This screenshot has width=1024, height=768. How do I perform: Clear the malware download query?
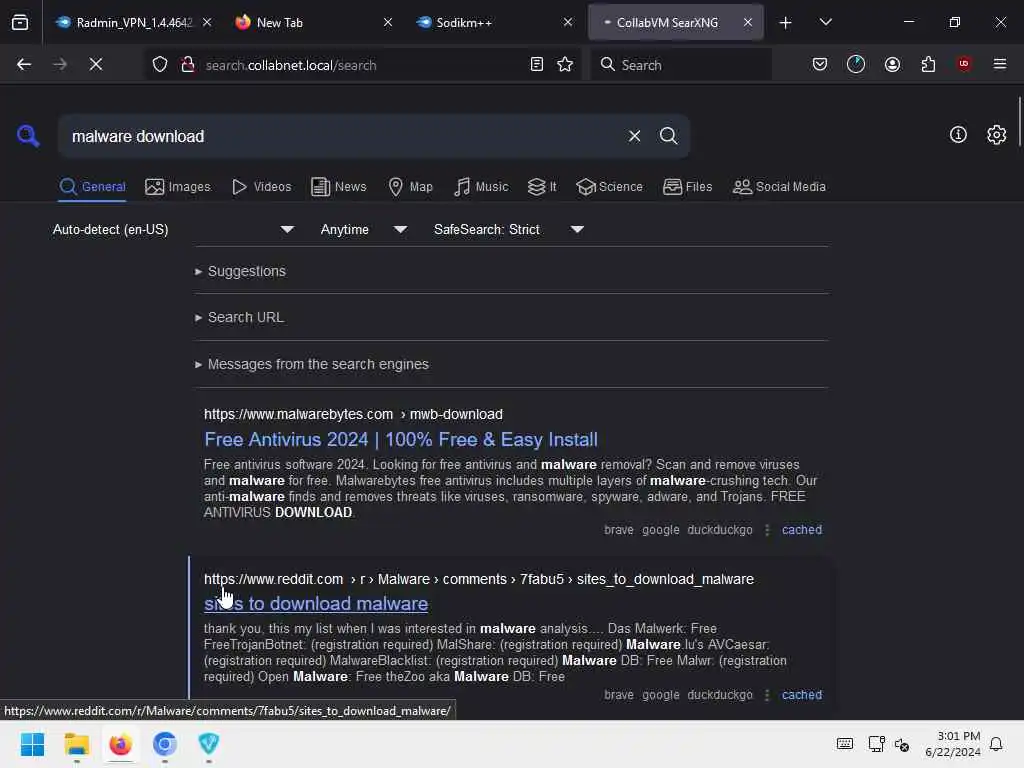coord(634,136)
